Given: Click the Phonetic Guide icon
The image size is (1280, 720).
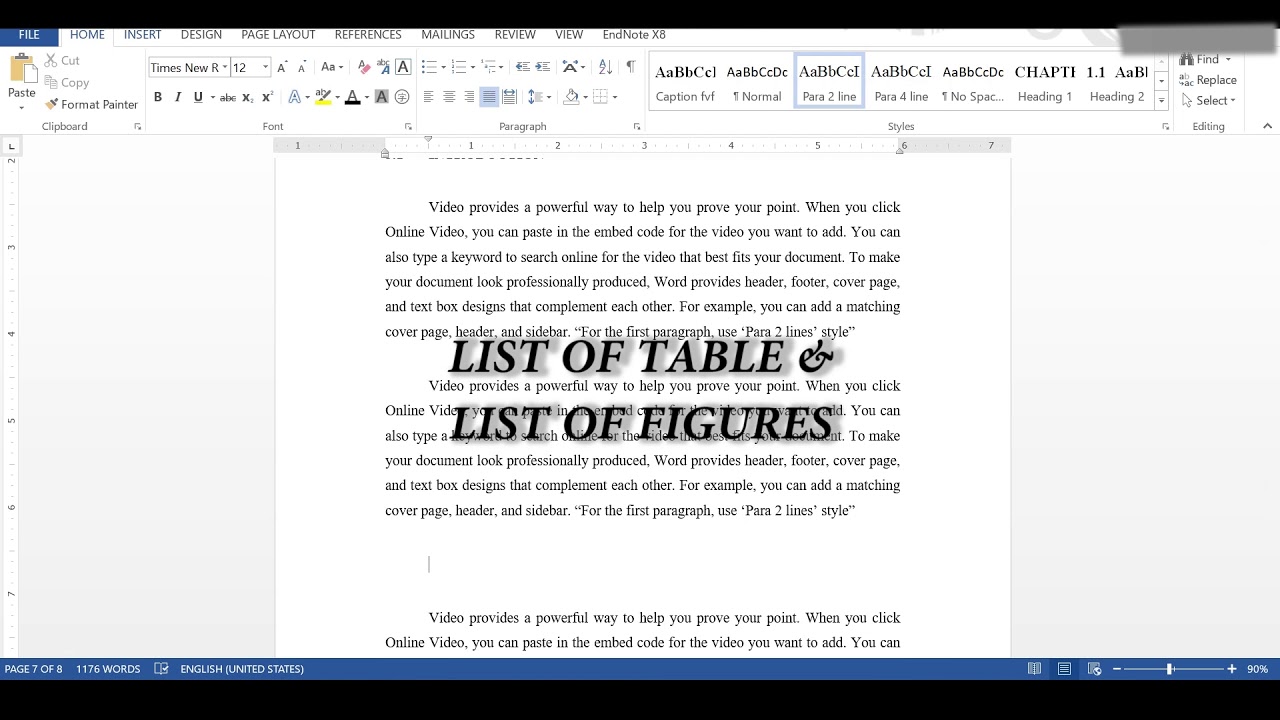Looking at the screenshot, I should click(383, 67).
